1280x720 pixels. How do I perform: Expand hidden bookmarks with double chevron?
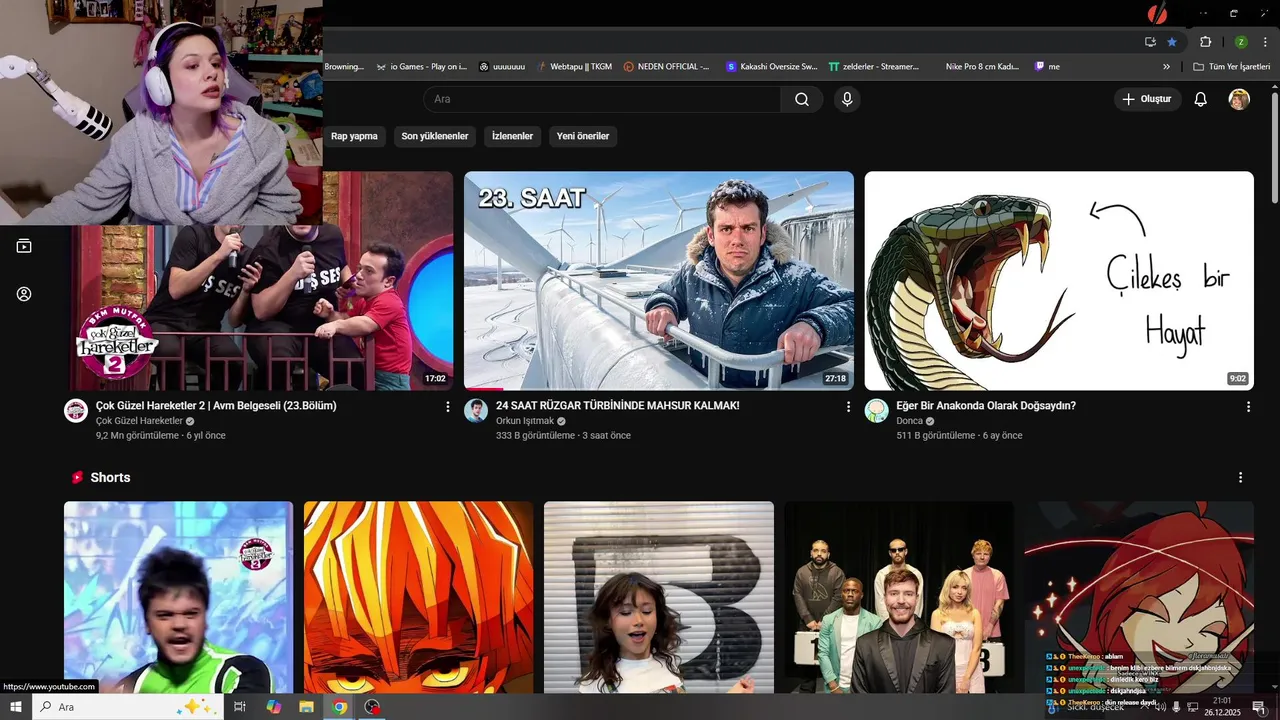[1166, 67]
